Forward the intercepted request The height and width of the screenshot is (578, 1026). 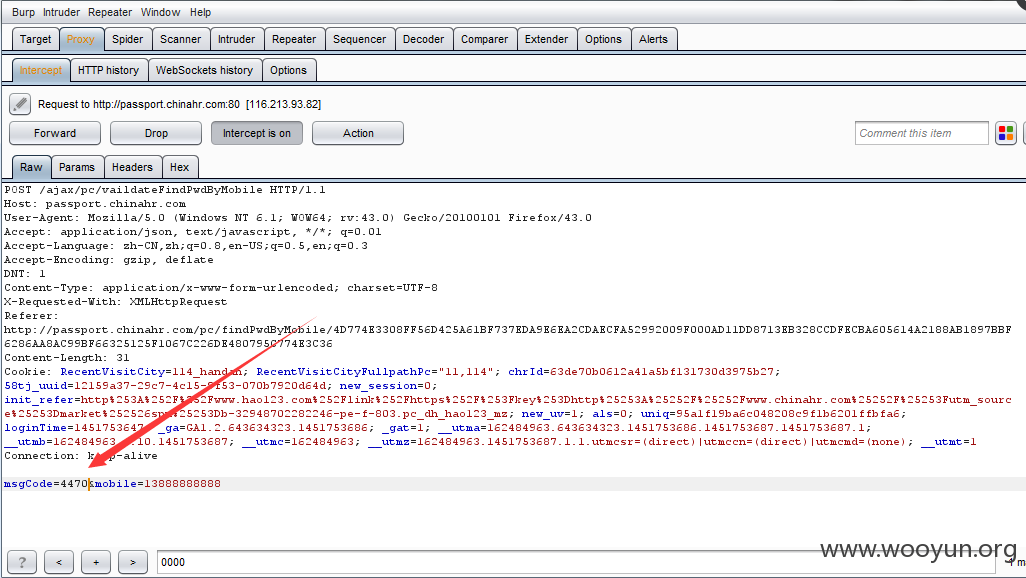pos(55,133)
